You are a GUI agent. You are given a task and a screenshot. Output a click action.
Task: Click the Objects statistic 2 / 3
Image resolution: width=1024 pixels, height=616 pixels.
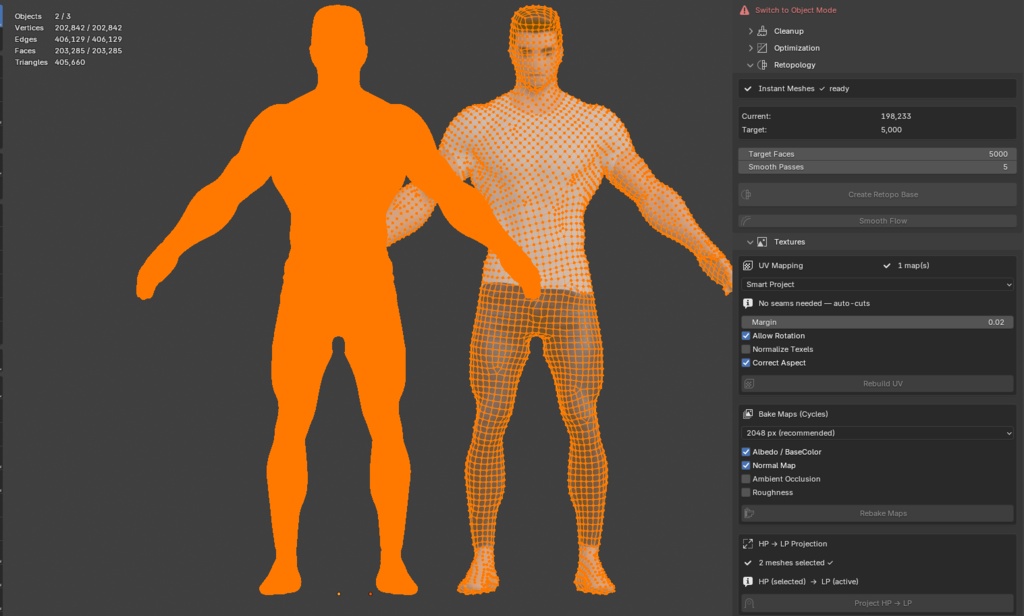click(x=63, y=16)
